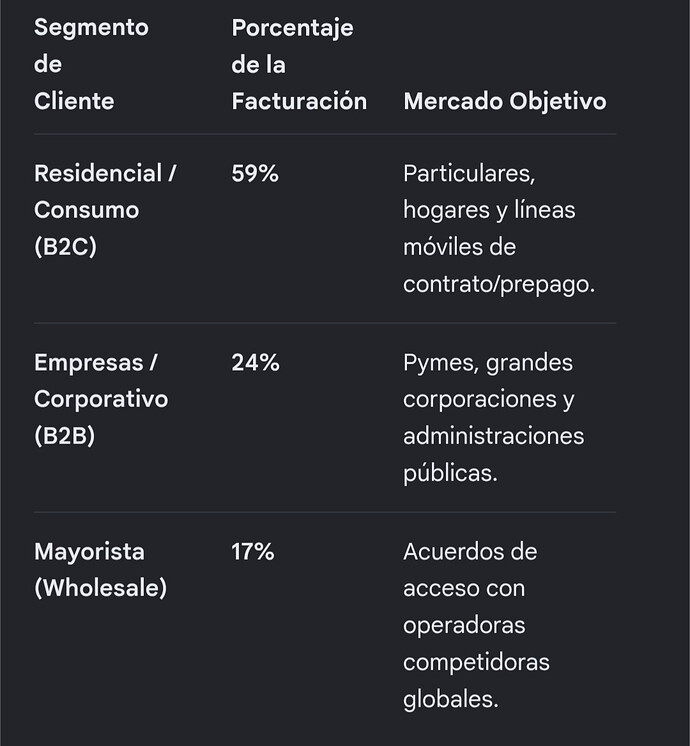The width and height of the screenshot is (690, 746).
Task: Click the word 'contrato/prepago.' in first row
Action: click(x=499, y=284)
